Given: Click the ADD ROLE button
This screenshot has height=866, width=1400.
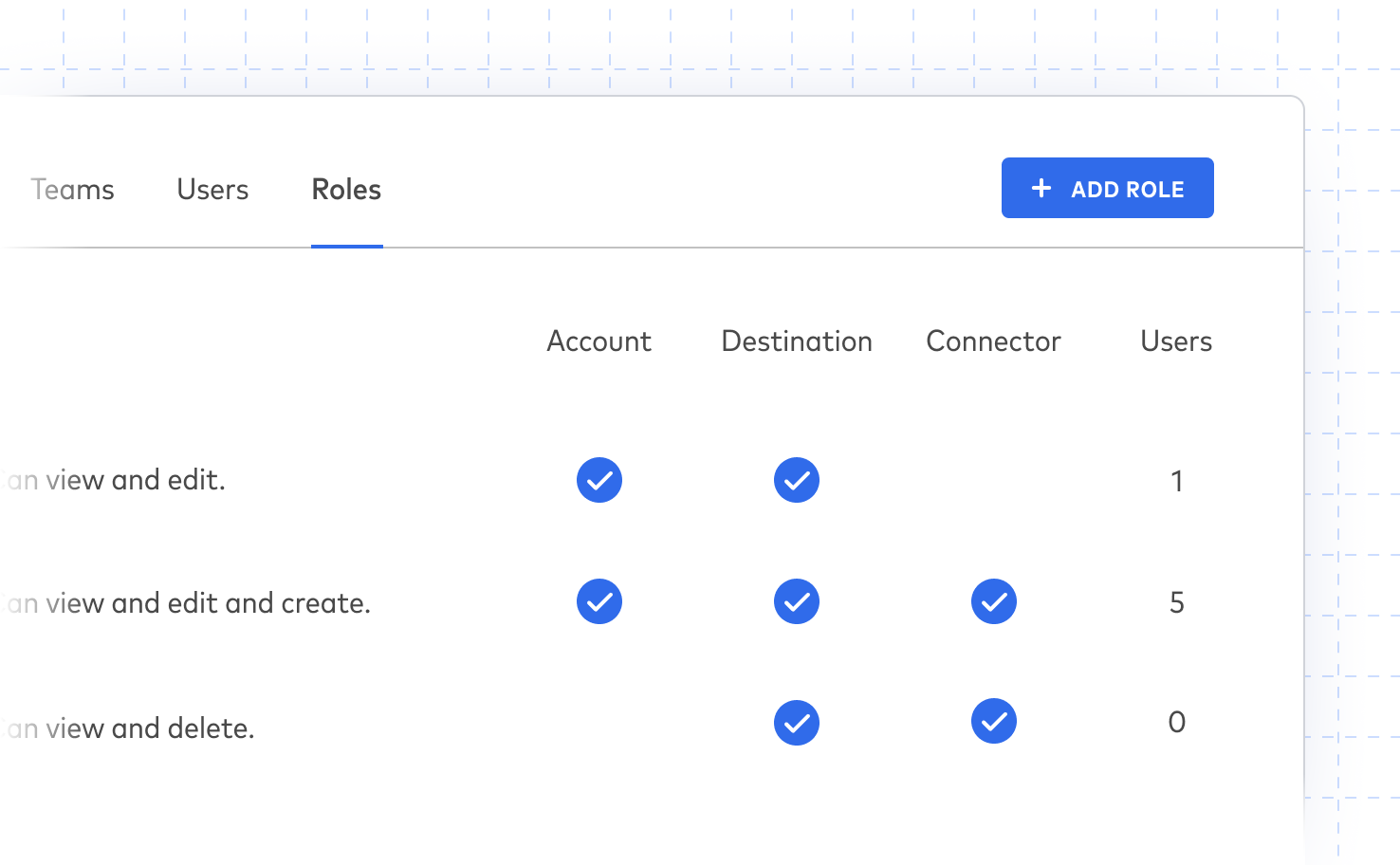Looking at the screenshot, I should 1107,188.
